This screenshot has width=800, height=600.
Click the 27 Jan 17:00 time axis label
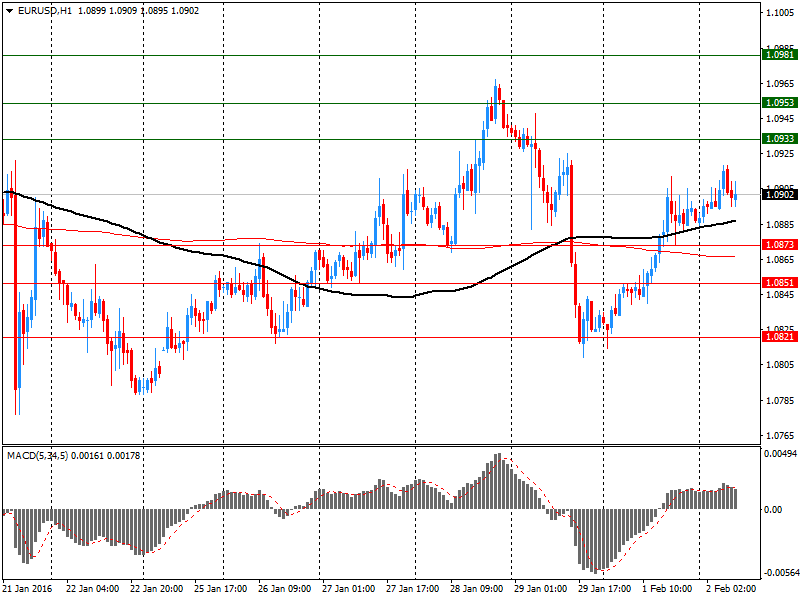click(x=412, y=589)
